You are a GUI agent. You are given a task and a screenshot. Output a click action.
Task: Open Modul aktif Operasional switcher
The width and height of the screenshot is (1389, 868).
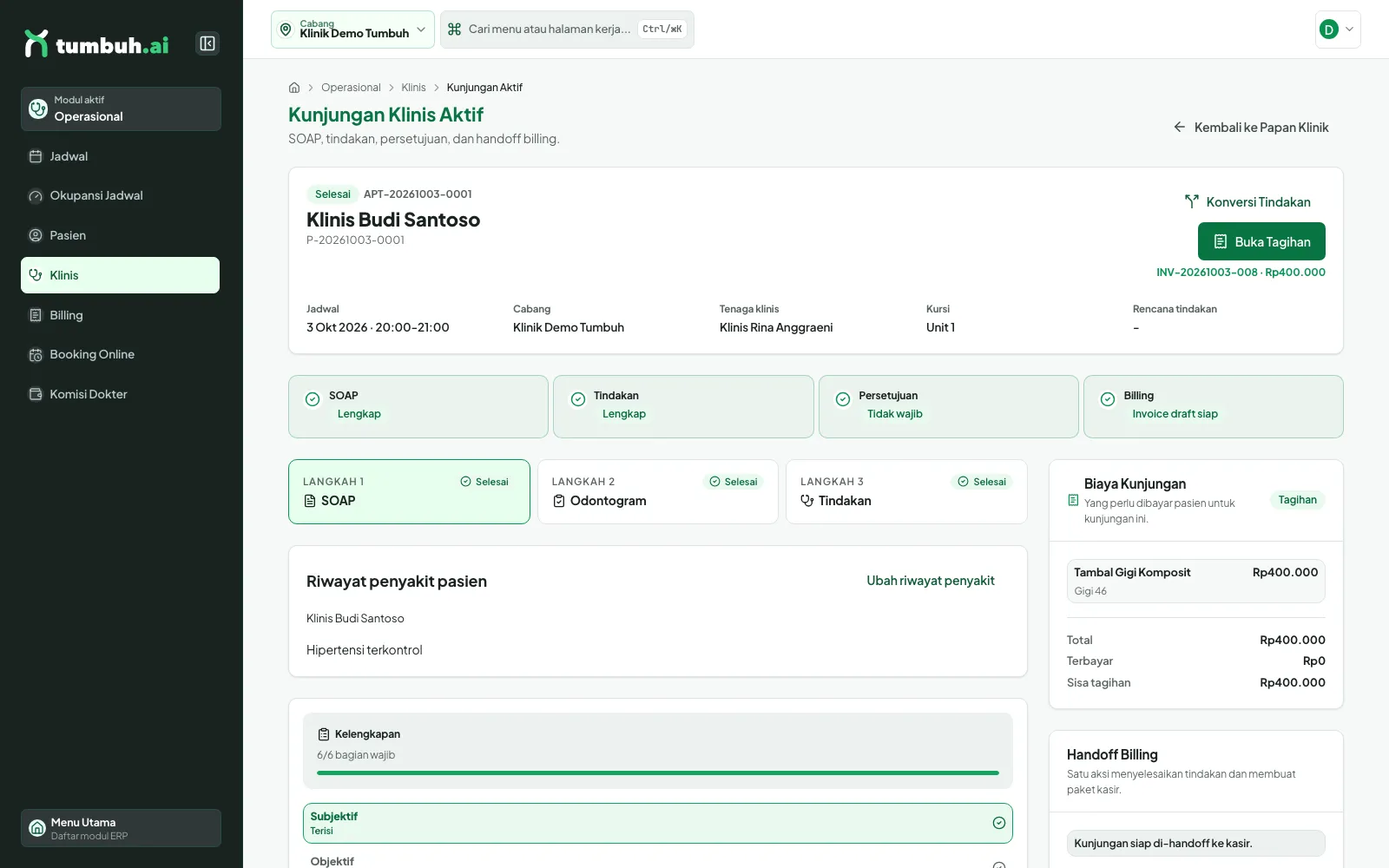pos(121,108)
